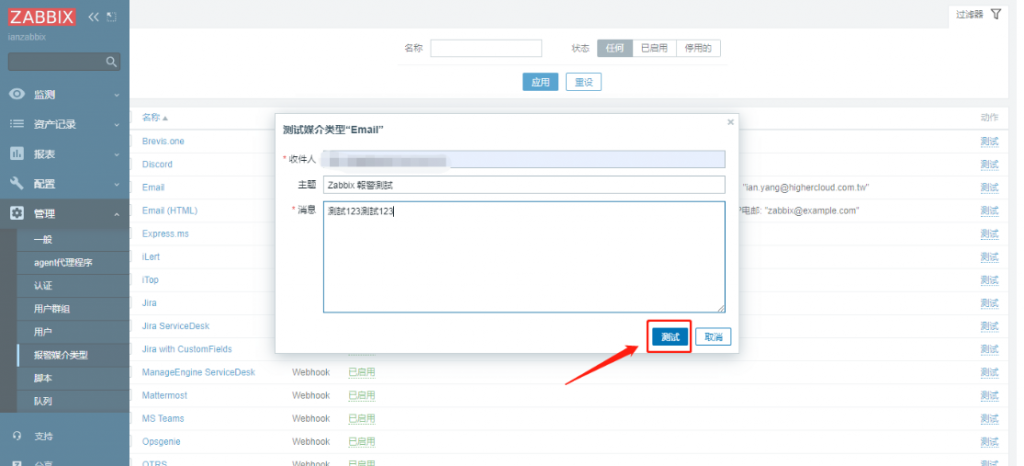The height and width of the screenshot is (466, 1024).
Task: Select status filter 任何
Action: point(615,48)
